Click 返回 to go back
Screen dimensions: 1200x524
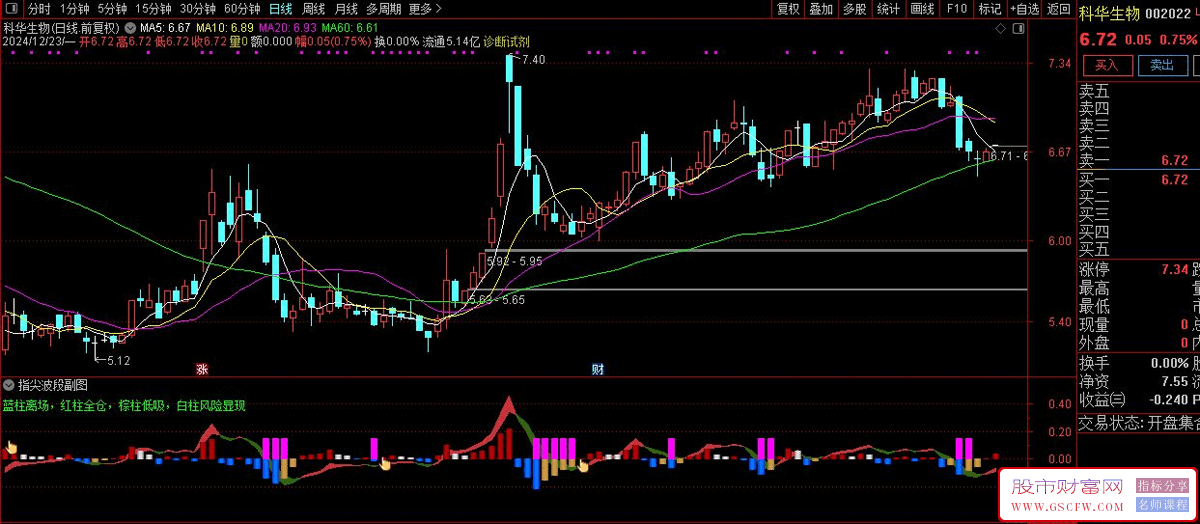point(1058,9)
